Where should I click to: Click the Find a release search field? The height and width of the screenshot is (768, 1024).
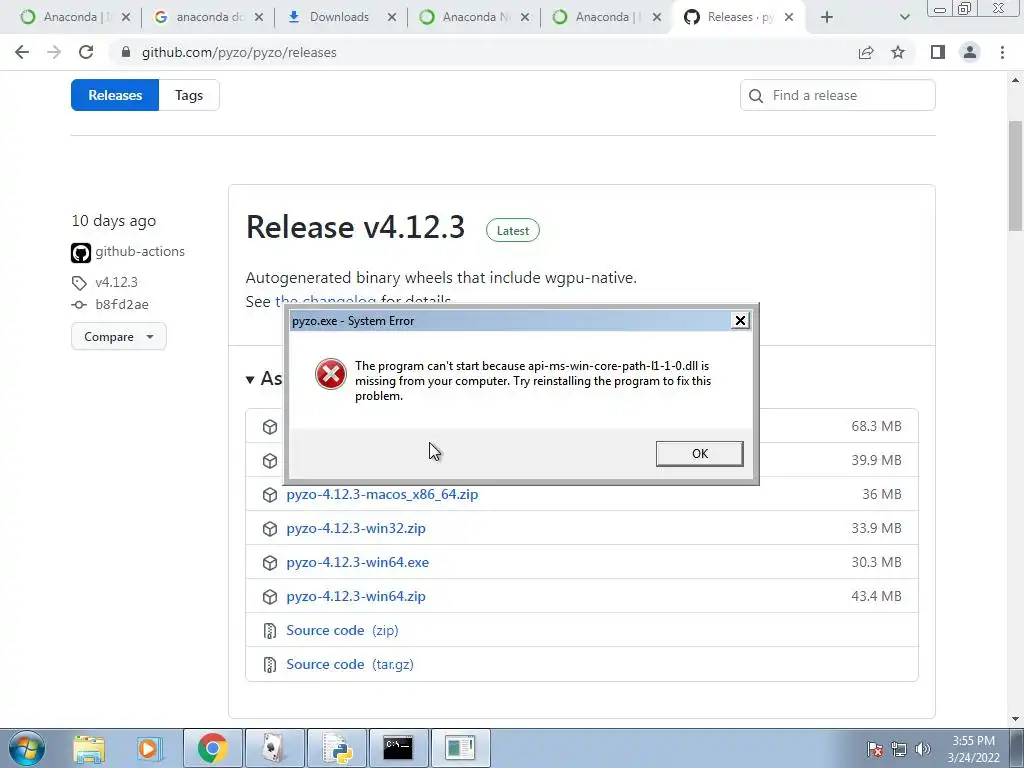tap(837, 95)
